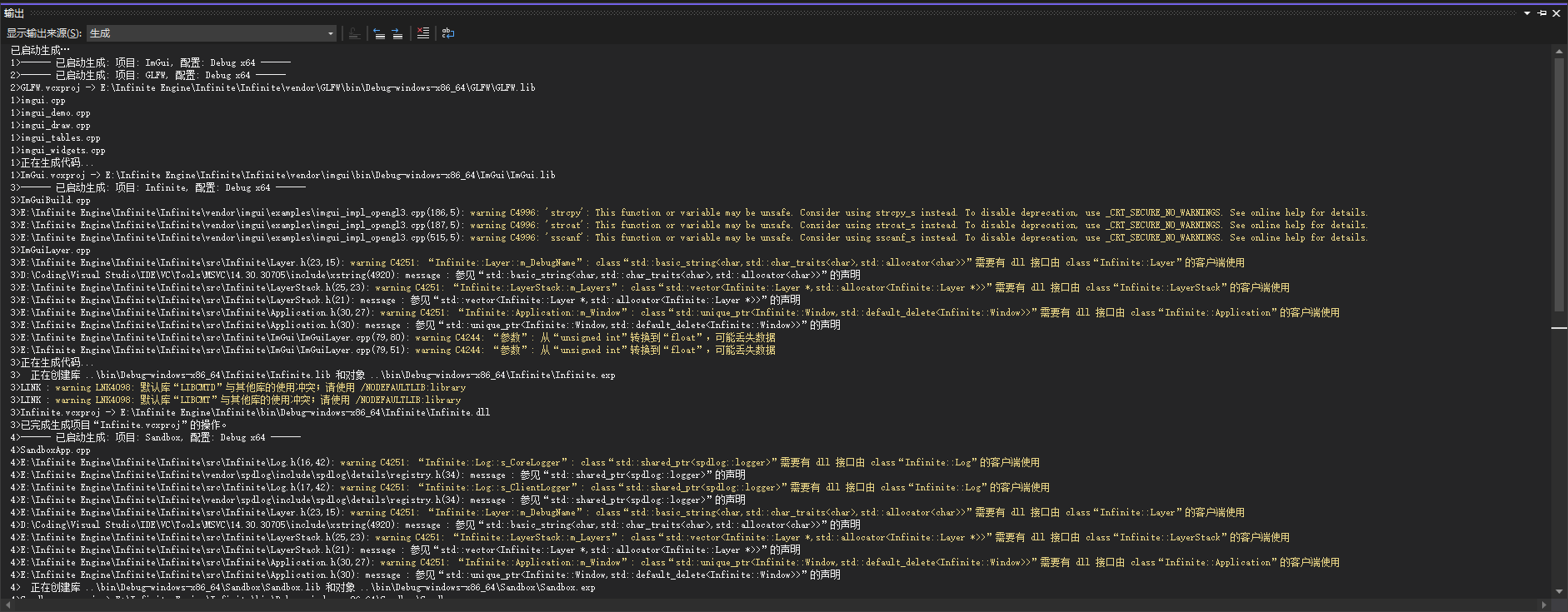Click LNK4098 LIBCMTD conflict warning line

coord(238,387)
